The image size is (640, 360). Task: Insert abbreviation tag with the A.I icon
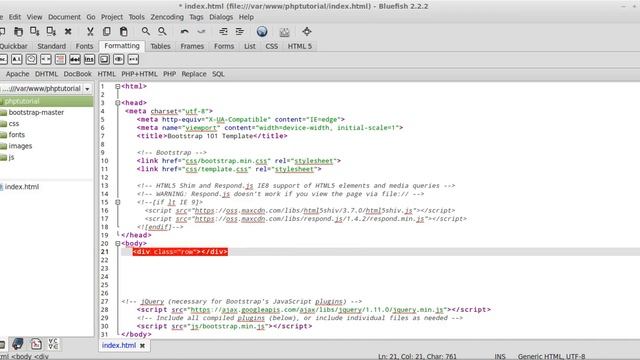click(x=16, y=60)
